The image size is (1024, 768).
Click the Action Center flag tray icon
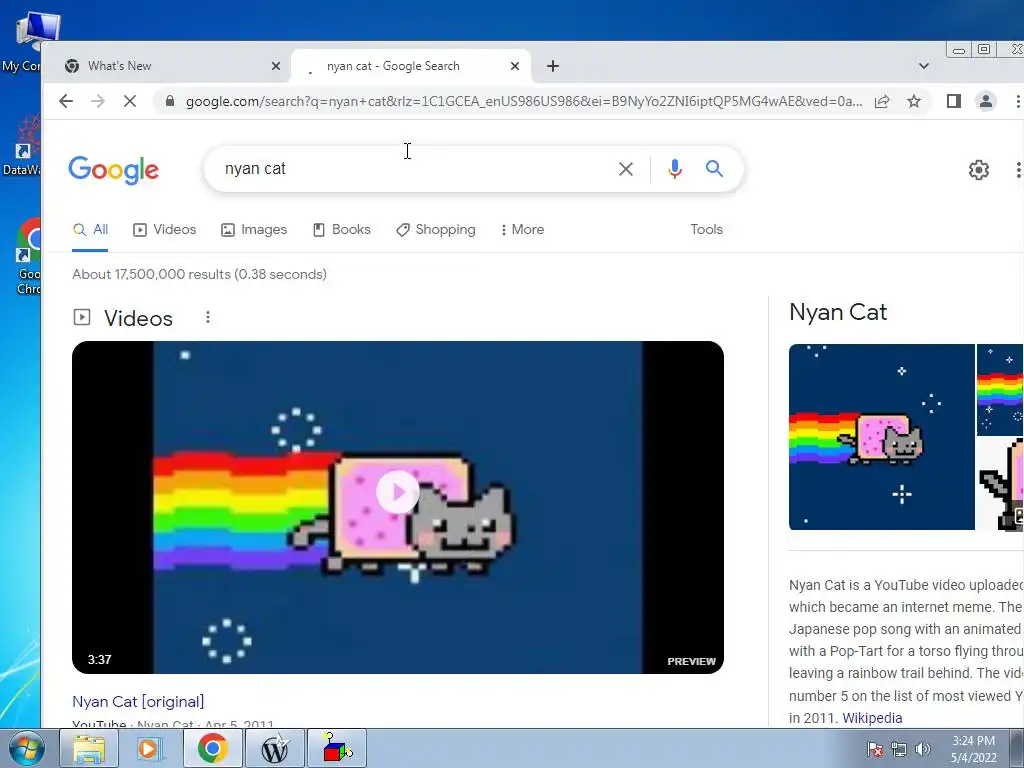click(x=874, y=749)
